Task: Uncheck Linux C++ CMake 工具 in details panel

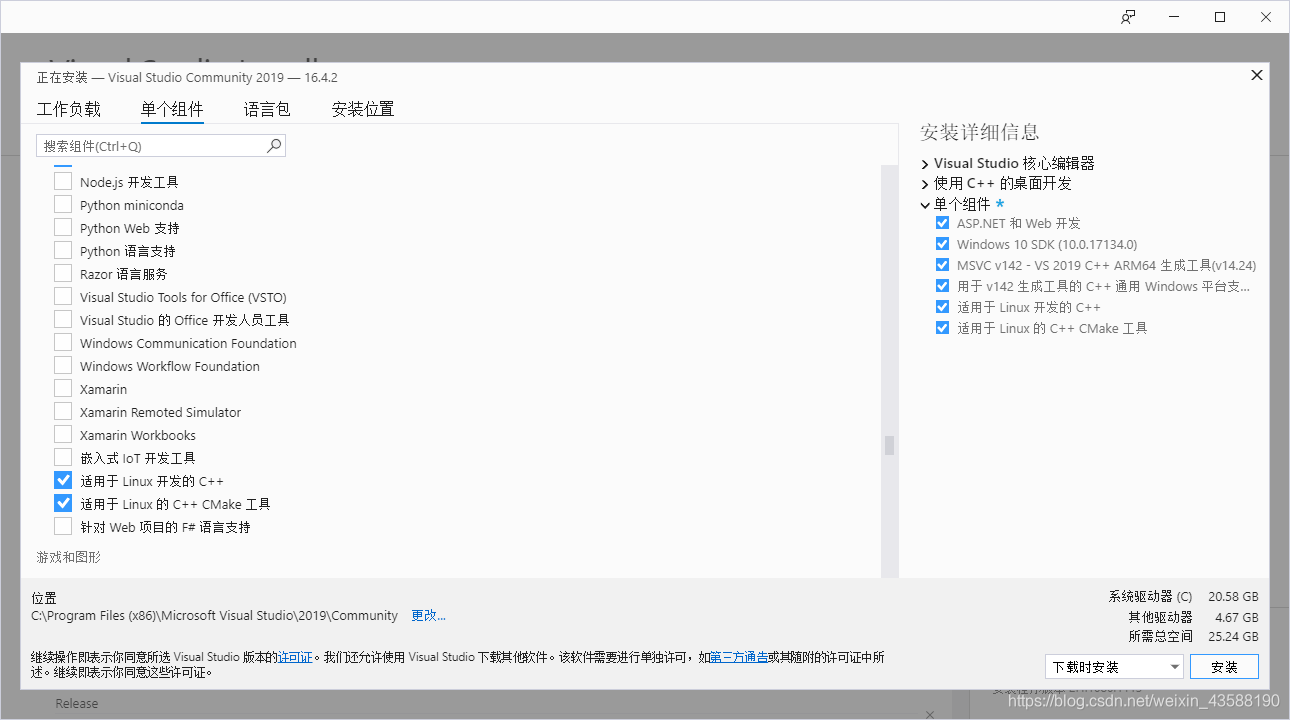Action: pos(942,328)
